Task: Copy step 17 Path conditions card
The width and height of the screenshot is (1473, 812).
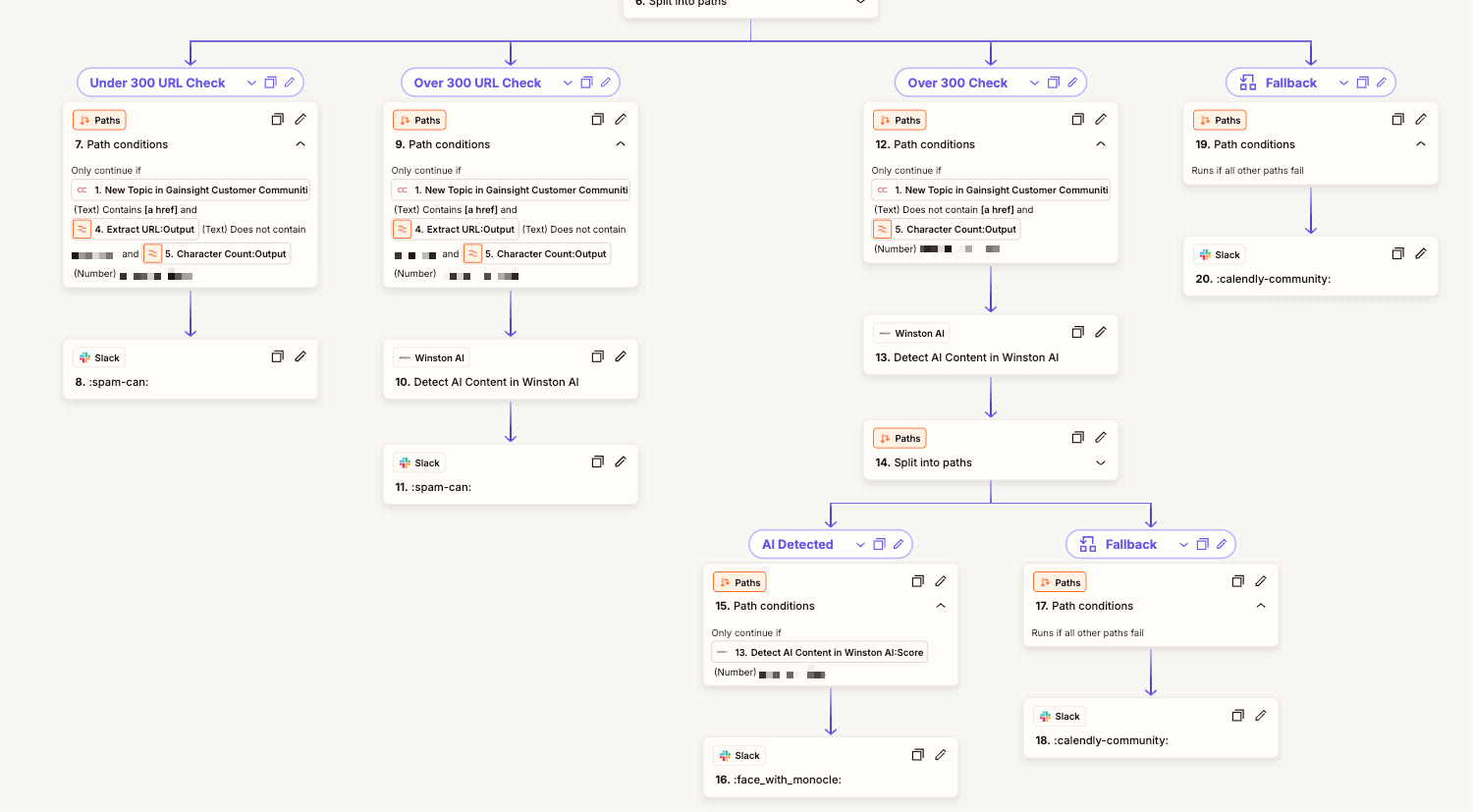Action: click(x=1237, y=582)
